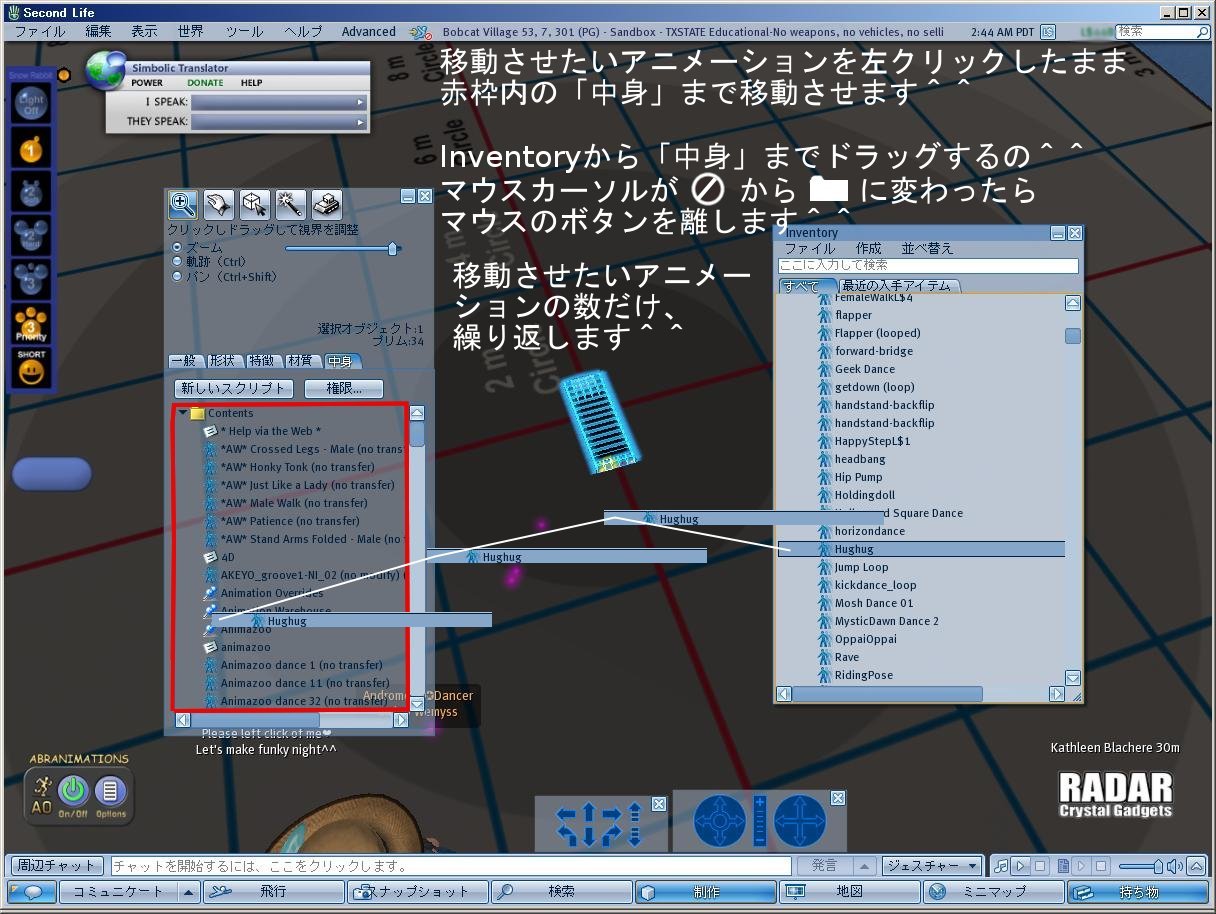
Task: Click the 新しいスクリプト button
Action: [234, 388]
